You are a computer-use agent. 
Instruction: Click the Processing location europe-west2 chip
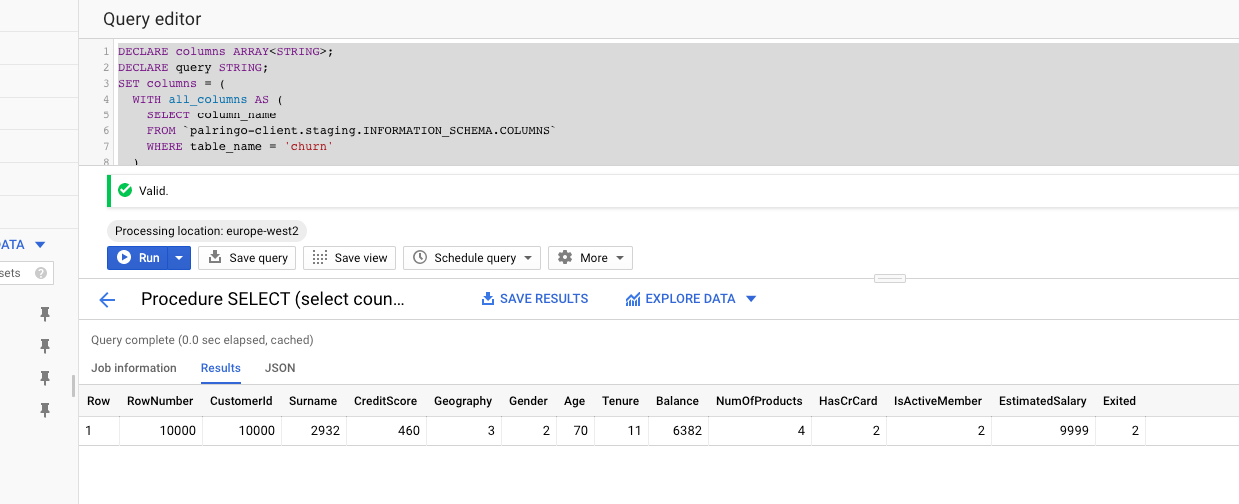tap(207, 231)
